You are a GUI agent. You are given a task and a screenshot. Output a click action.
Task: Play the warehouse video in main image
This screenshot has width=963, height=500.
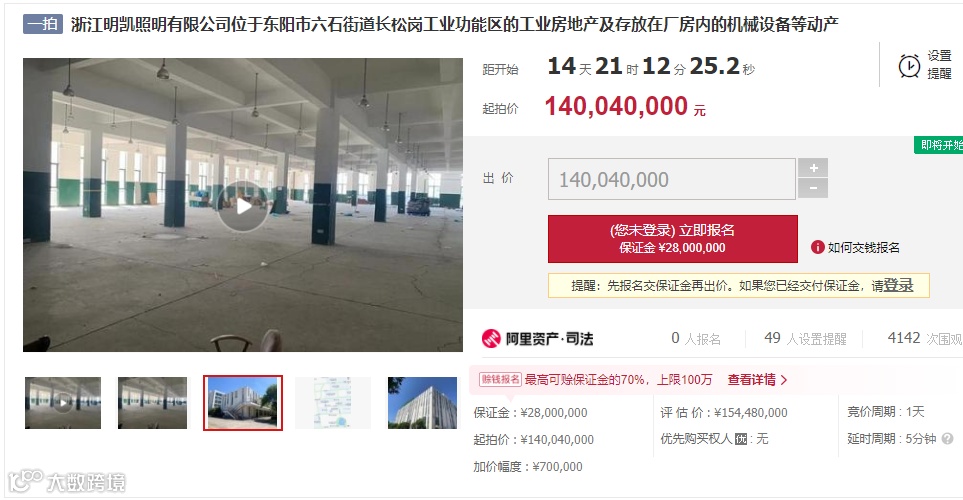(243, 206)
